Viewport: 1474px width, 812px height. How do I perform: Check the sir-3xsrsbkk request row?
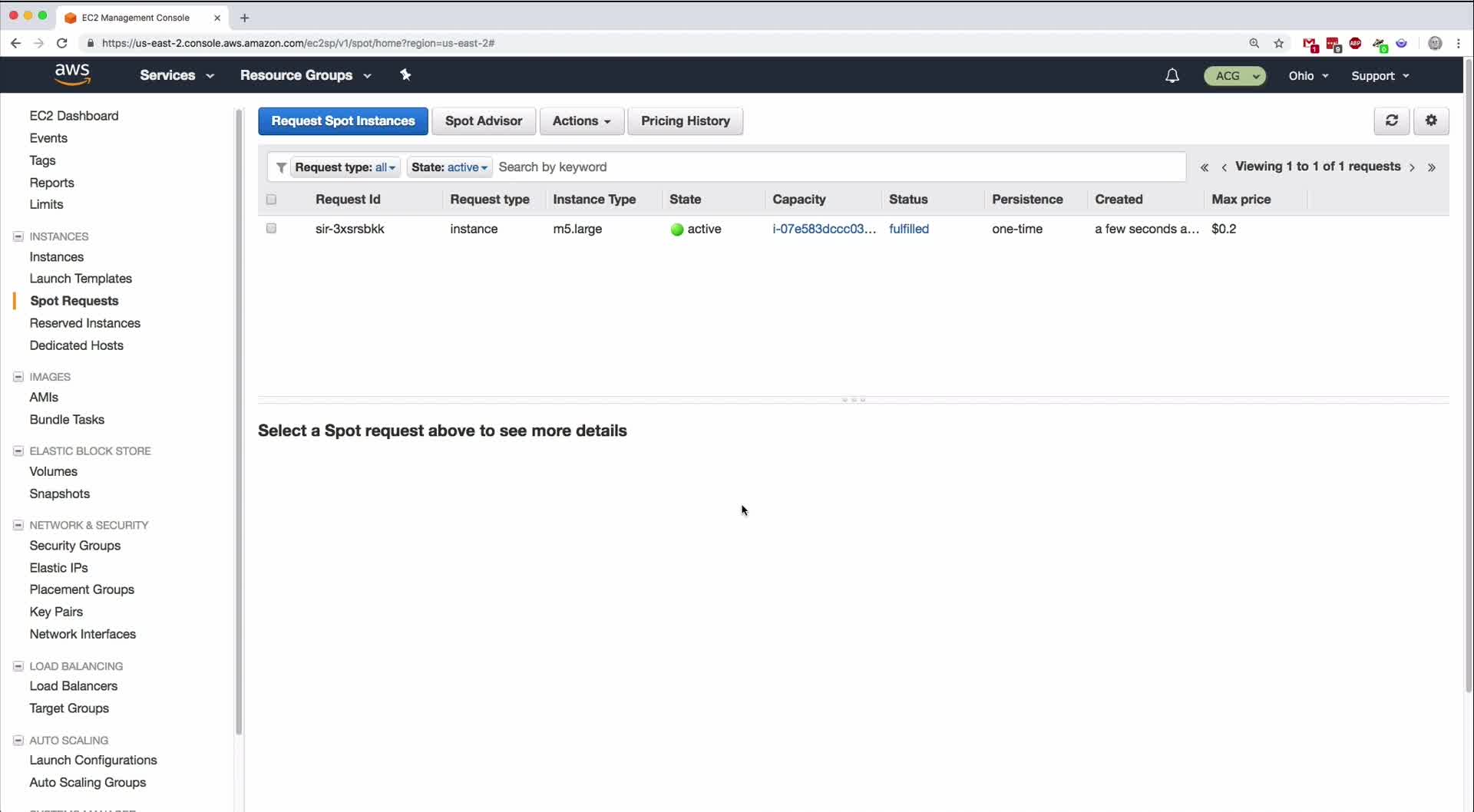point(271,229)
